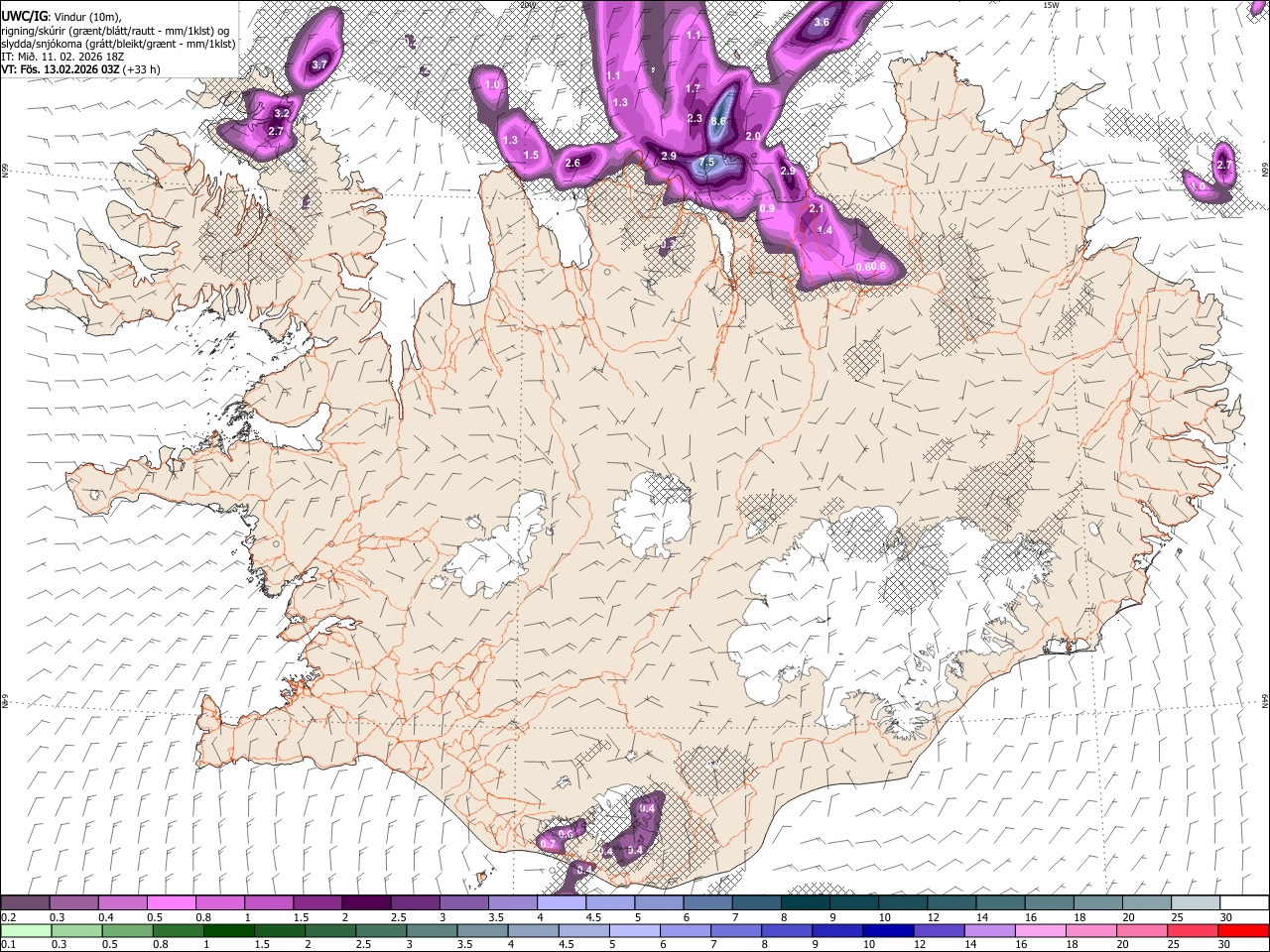This screenshot has width=1270, height=952.
Task: Click the 2.6 precipitation value label
Action: click(572, 163)
